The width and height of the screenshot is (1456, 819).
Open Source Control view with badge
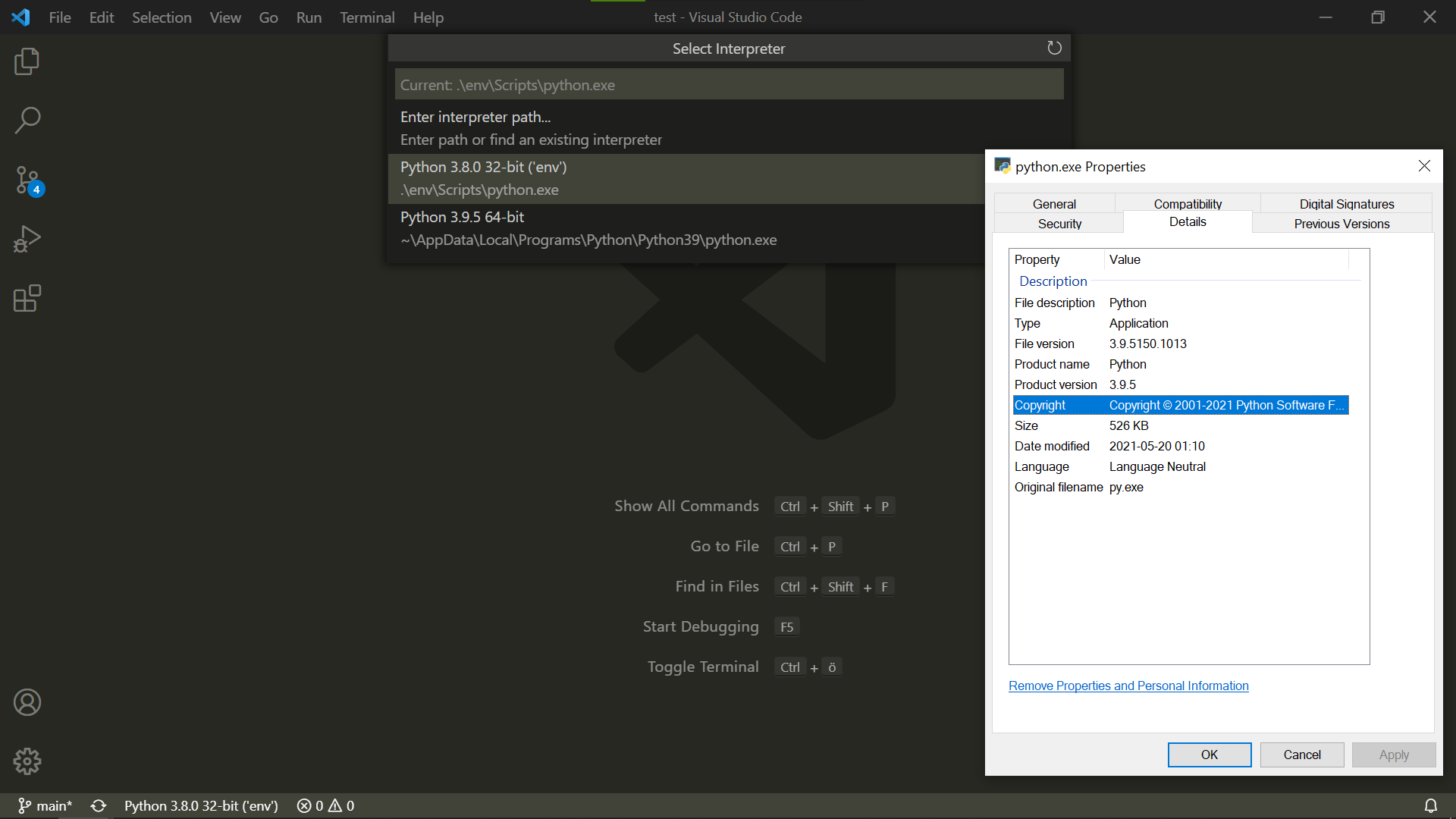(27, 180)
